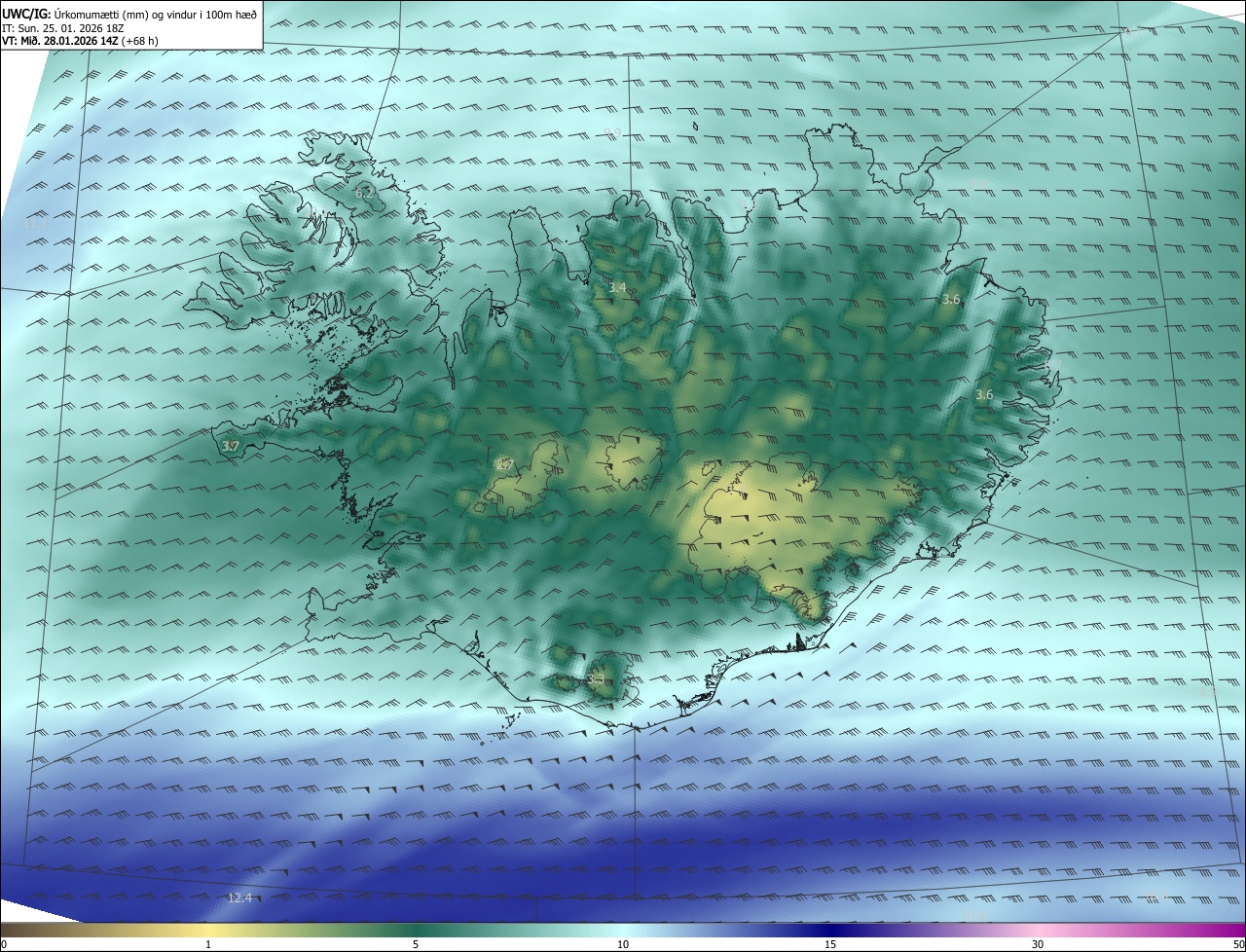Pick the yellow colorbar segment above 1
The width and height of the screenshot is (1246, 952).
[x=208, y=930]
